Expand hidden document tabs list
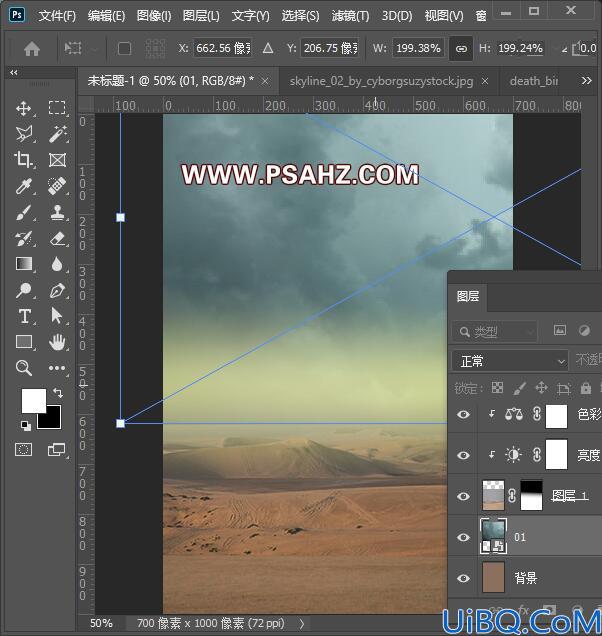The width and height of the screenshot is (602, 636). click(586, 81)
